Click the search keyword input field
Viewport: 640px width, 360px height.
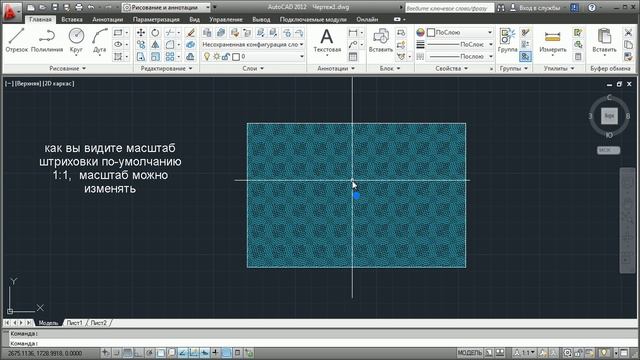coord(449,7)
